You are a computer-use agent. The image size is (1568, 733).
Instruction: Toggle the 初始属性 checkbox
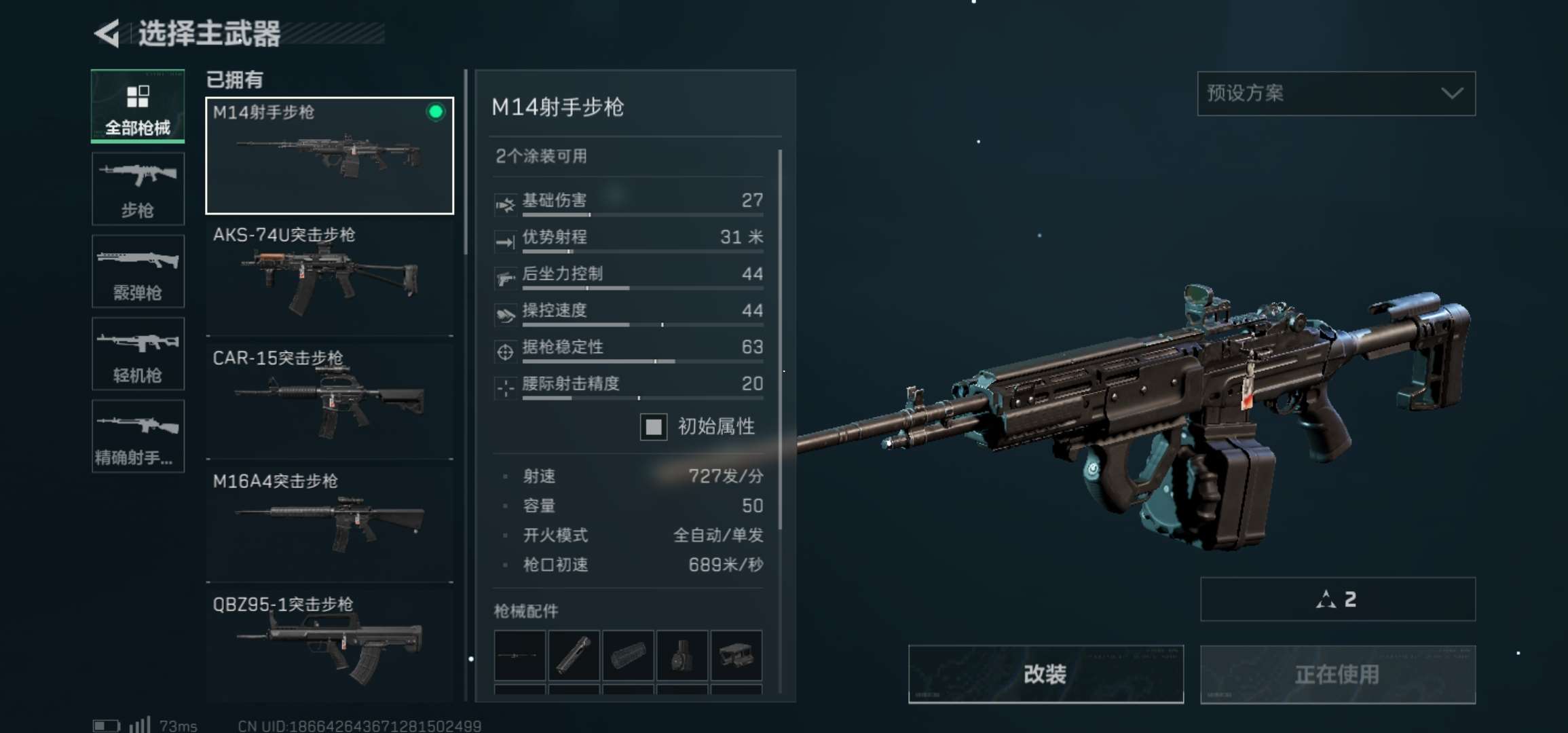(654, 427)
